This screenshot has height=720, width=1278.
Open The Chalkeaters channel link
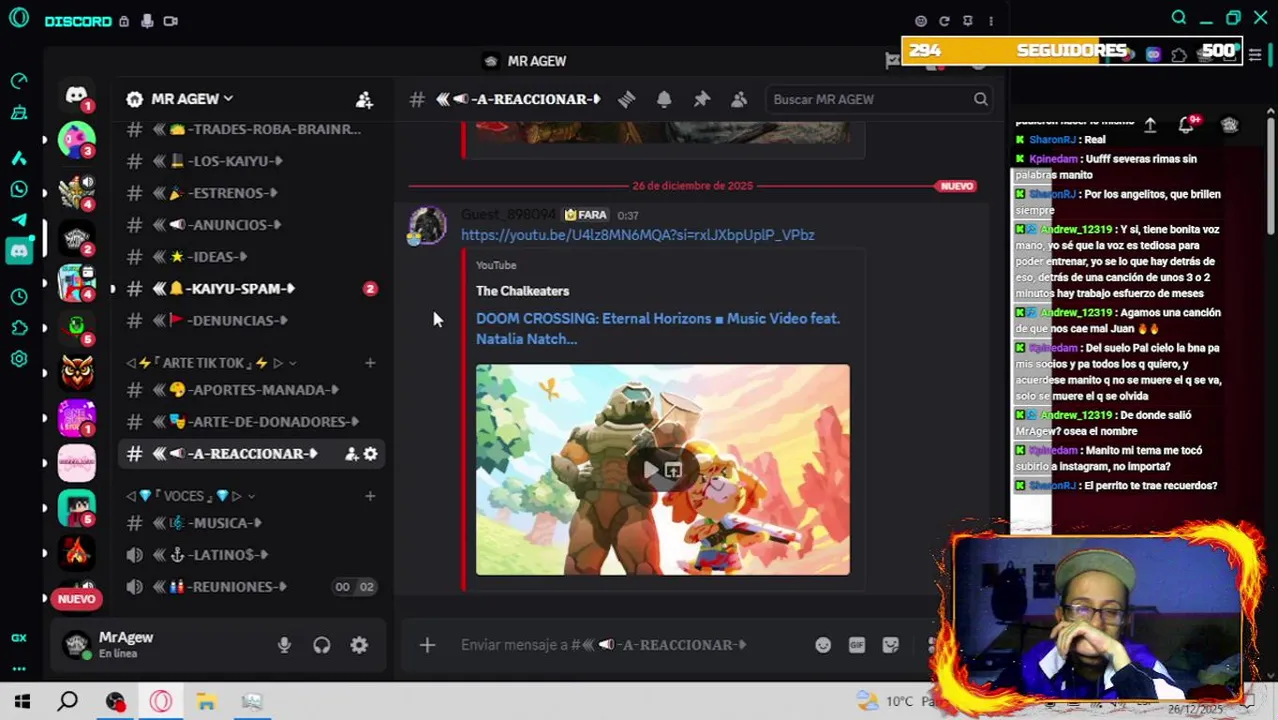pyautogui.click(x=522, y=291)
